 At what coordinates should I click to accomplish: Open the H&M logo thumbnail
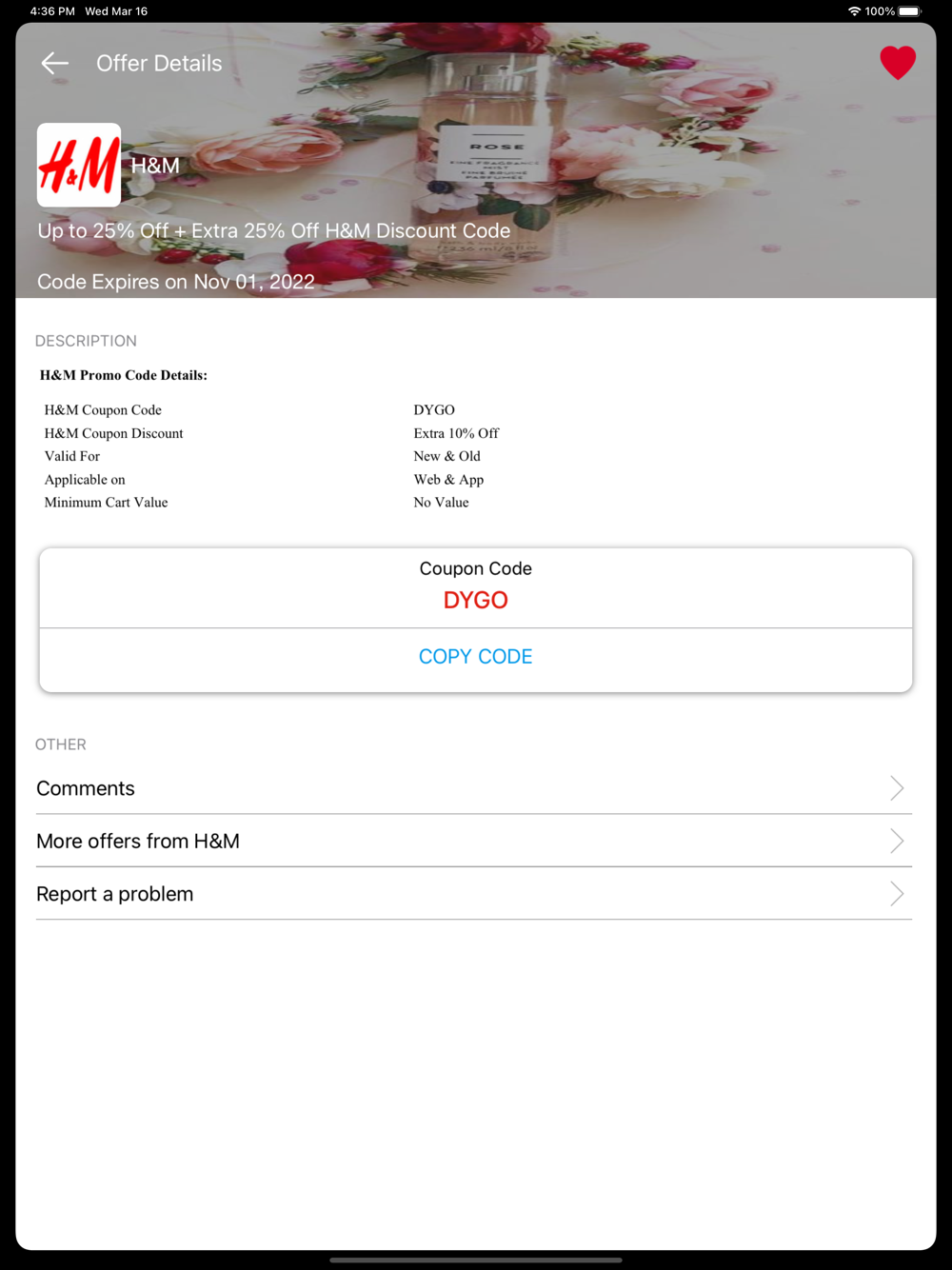79,165
